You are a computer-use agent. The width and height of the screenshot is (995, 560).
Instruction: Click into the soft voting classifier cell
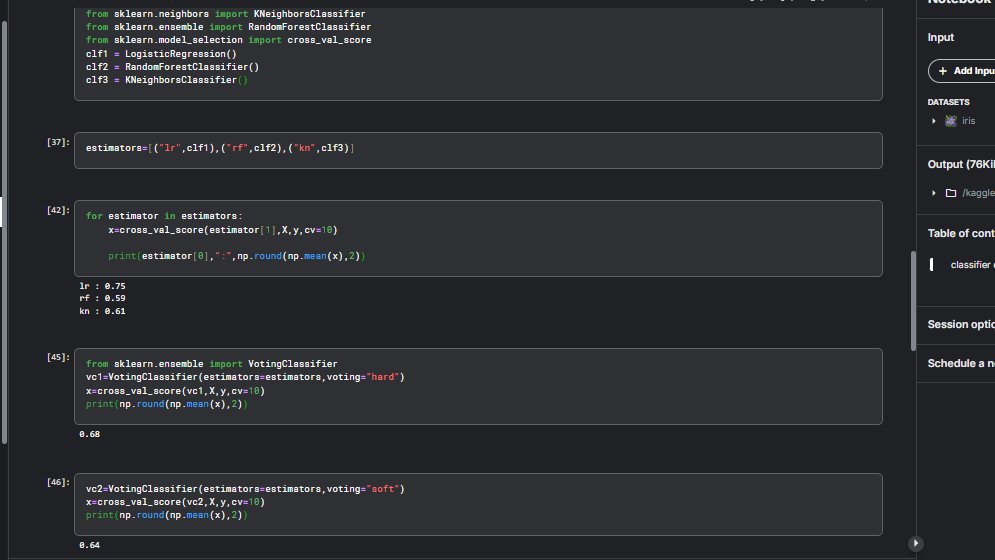coord(478,504)
